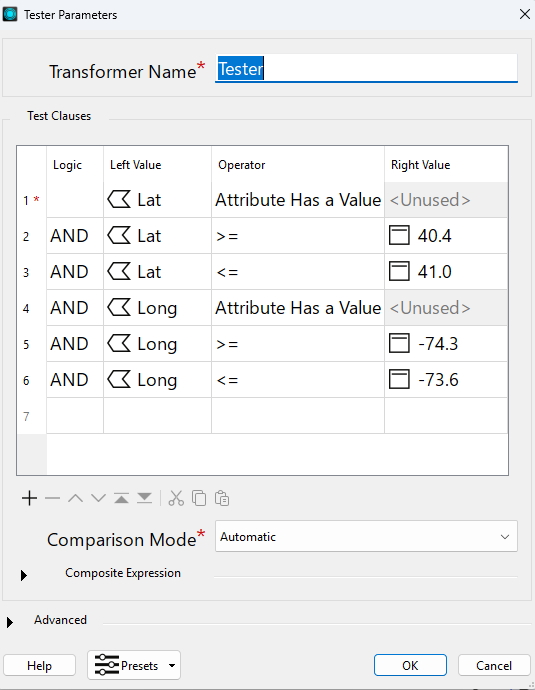The height and width of the screenshot is (690, 535).
Task: Cancel the Tester Parameters dialog
Action: point(494,665)
